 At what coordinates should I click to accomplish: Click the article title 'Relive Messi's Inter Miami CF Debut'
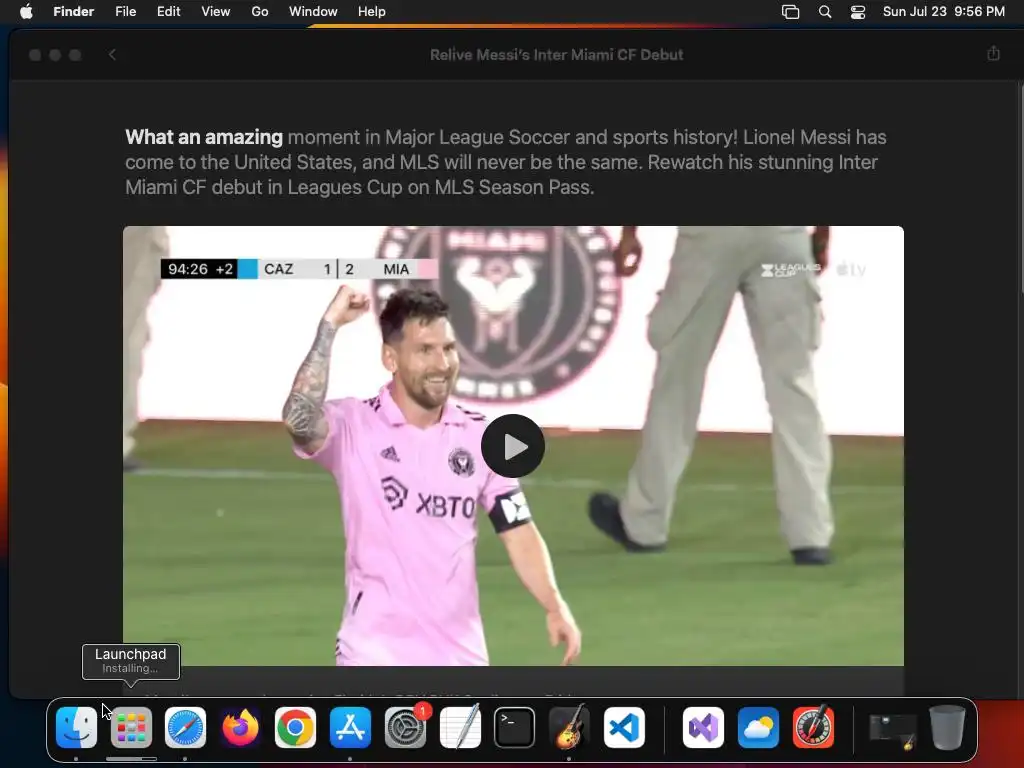(556, 55)
